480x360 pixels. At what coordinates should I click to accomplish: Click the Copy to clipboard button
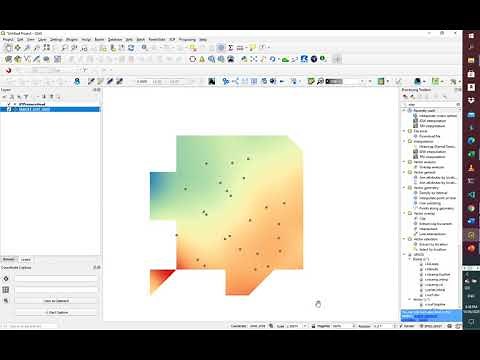56,301
